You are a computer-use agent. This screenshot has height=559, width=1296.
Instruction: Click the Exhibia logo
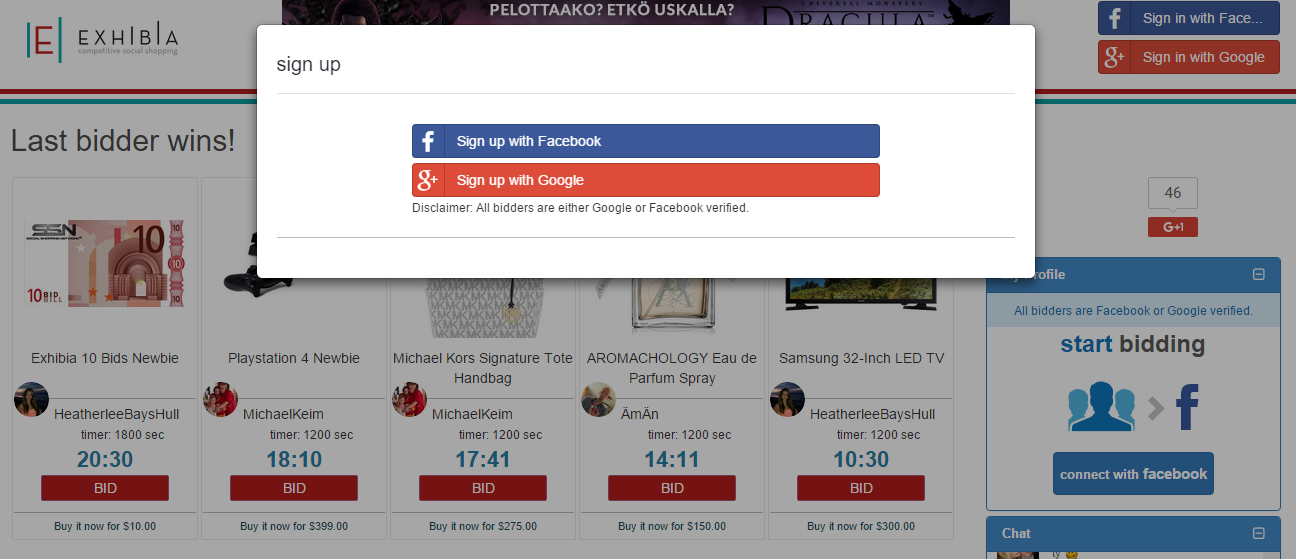point(103,40)
